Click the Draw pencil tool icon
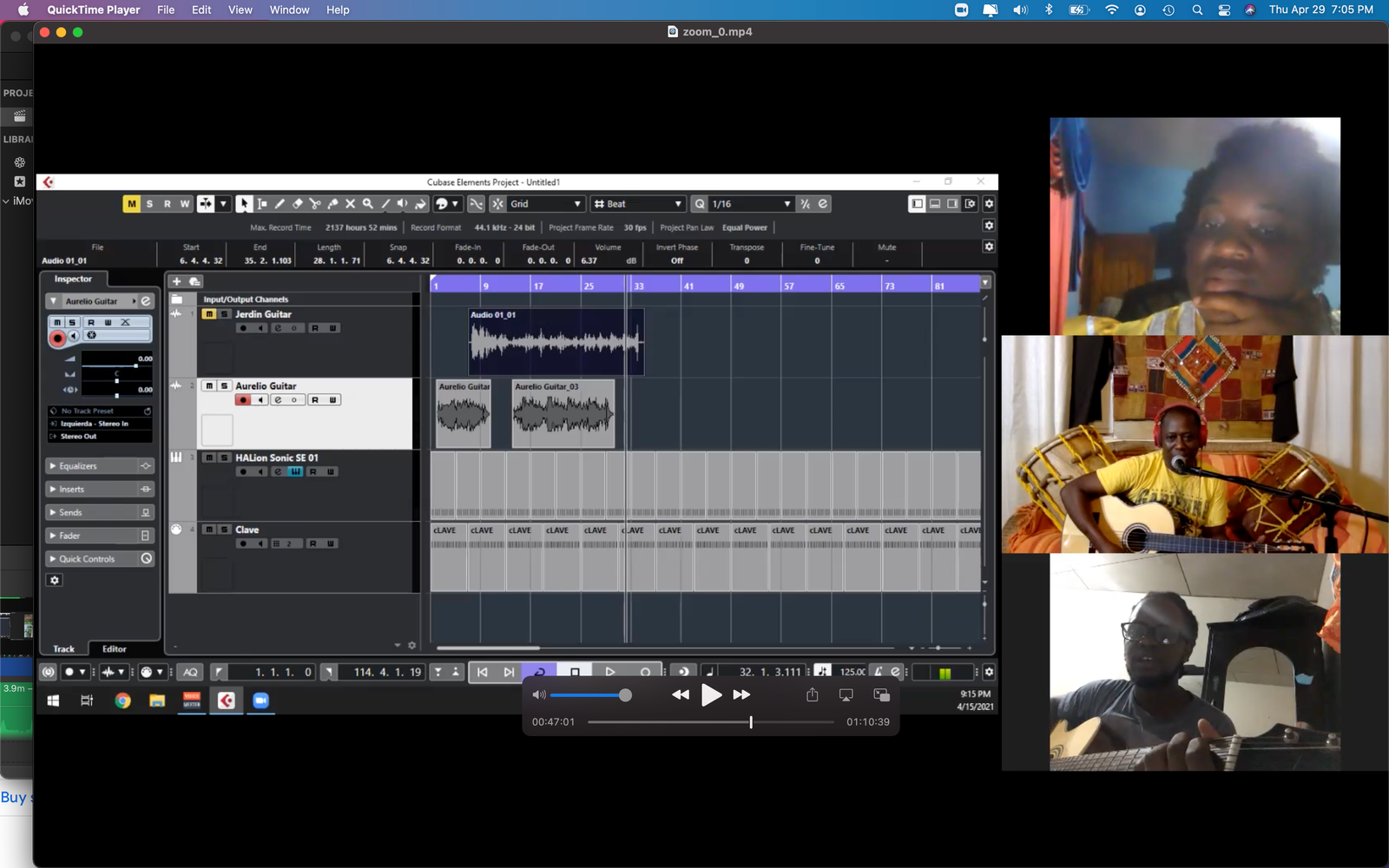Viewport: 1389px width, 868px height. tap(280, 204)
